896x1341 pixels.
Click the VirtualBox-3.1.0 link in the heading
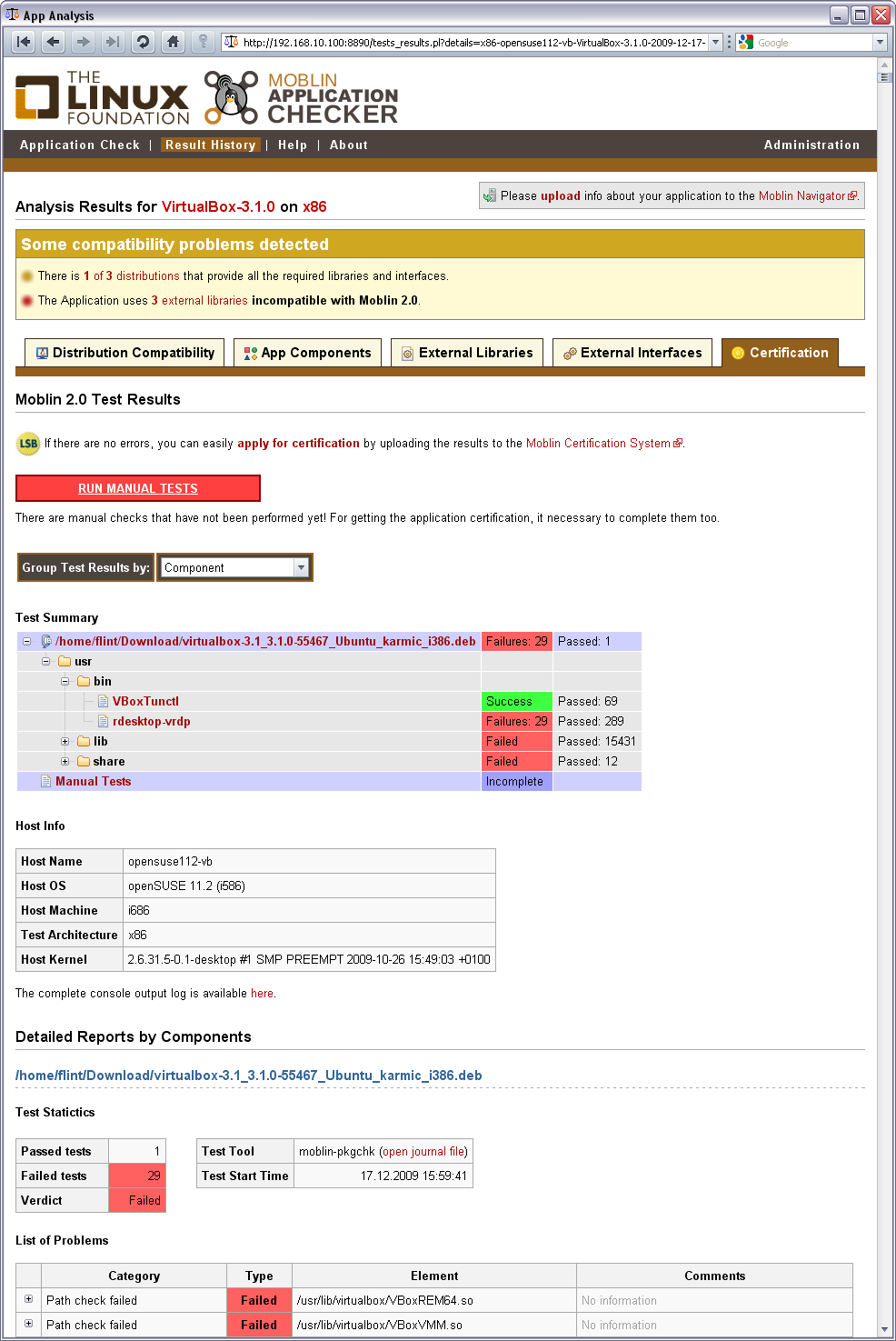pos(218,207)
